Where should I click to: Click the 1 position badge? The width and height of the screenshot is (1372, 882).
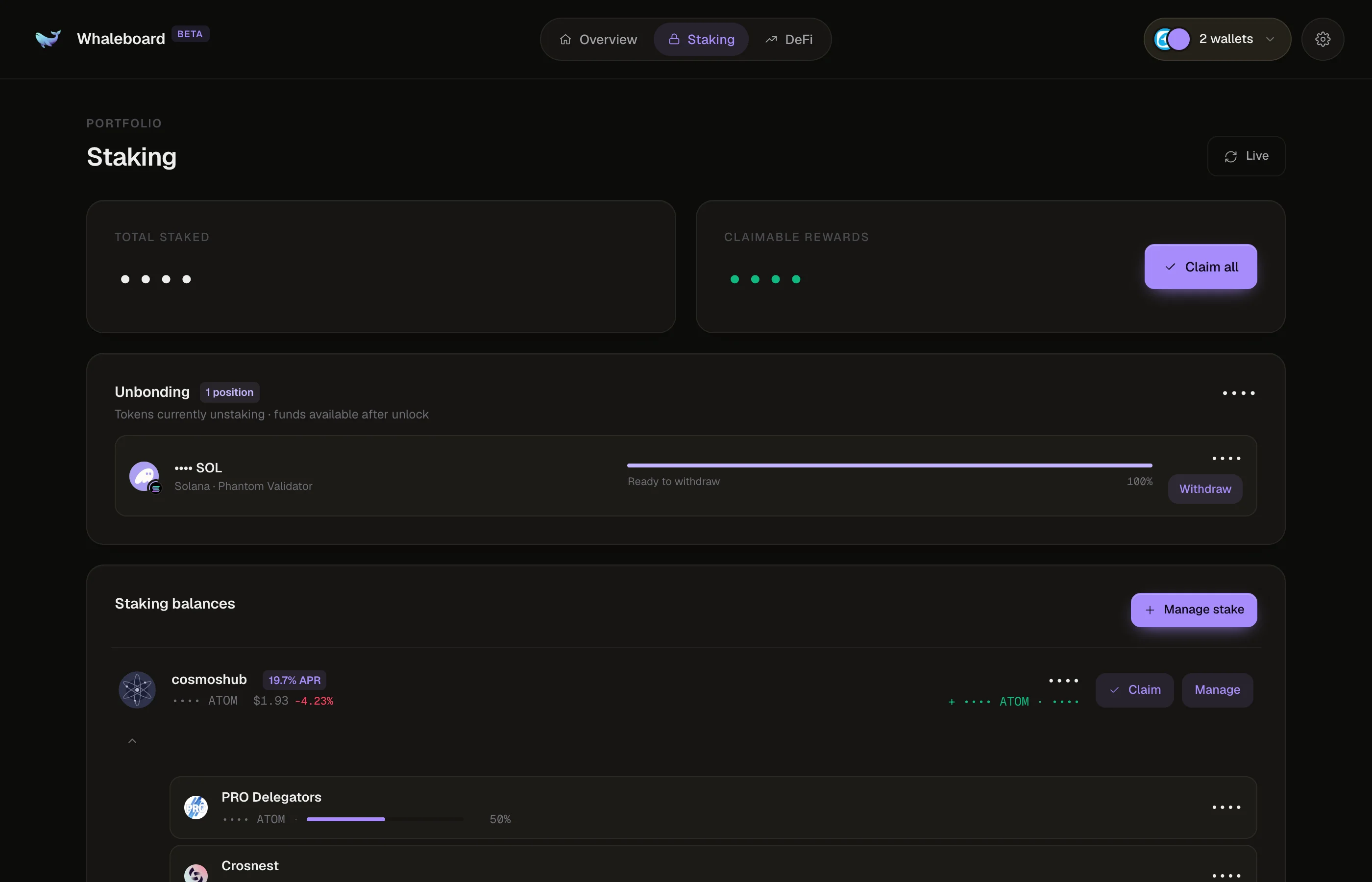coord(230,392)
